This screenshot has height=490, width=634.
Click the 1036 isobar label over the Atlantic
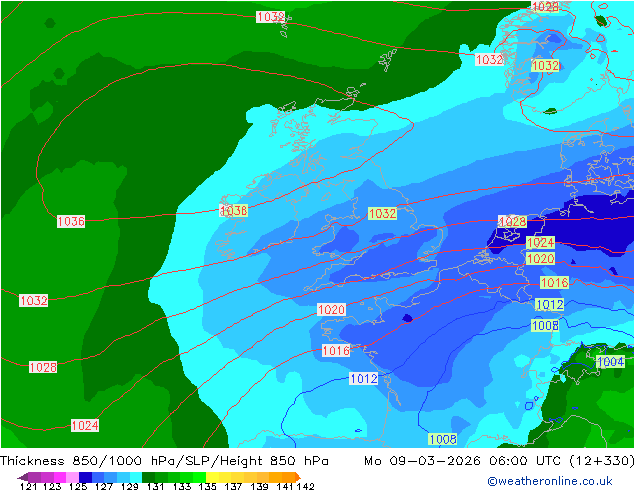(x=71, y=222)
